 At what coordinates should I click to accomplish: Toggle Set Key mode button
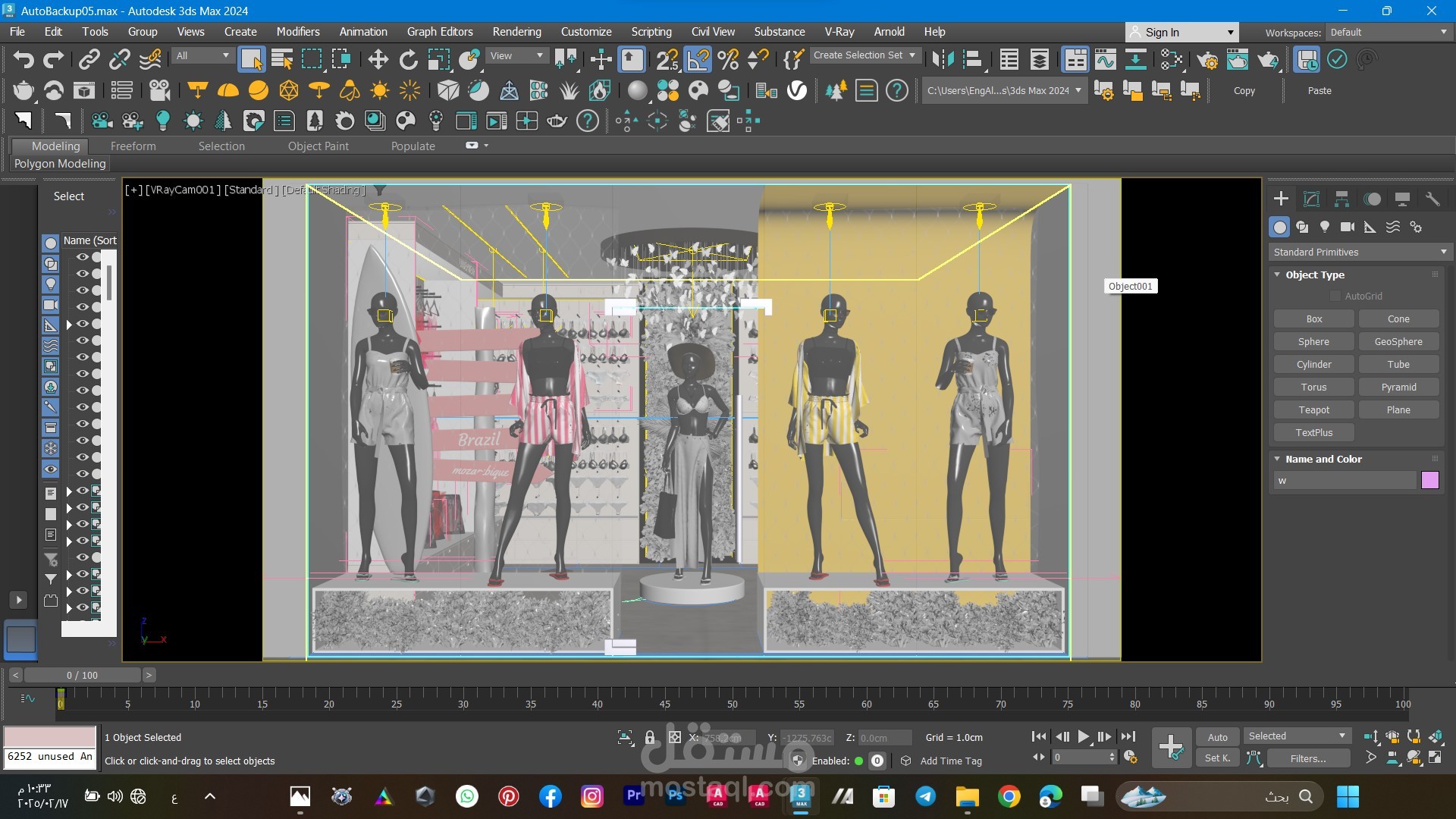pos(1217,758)
